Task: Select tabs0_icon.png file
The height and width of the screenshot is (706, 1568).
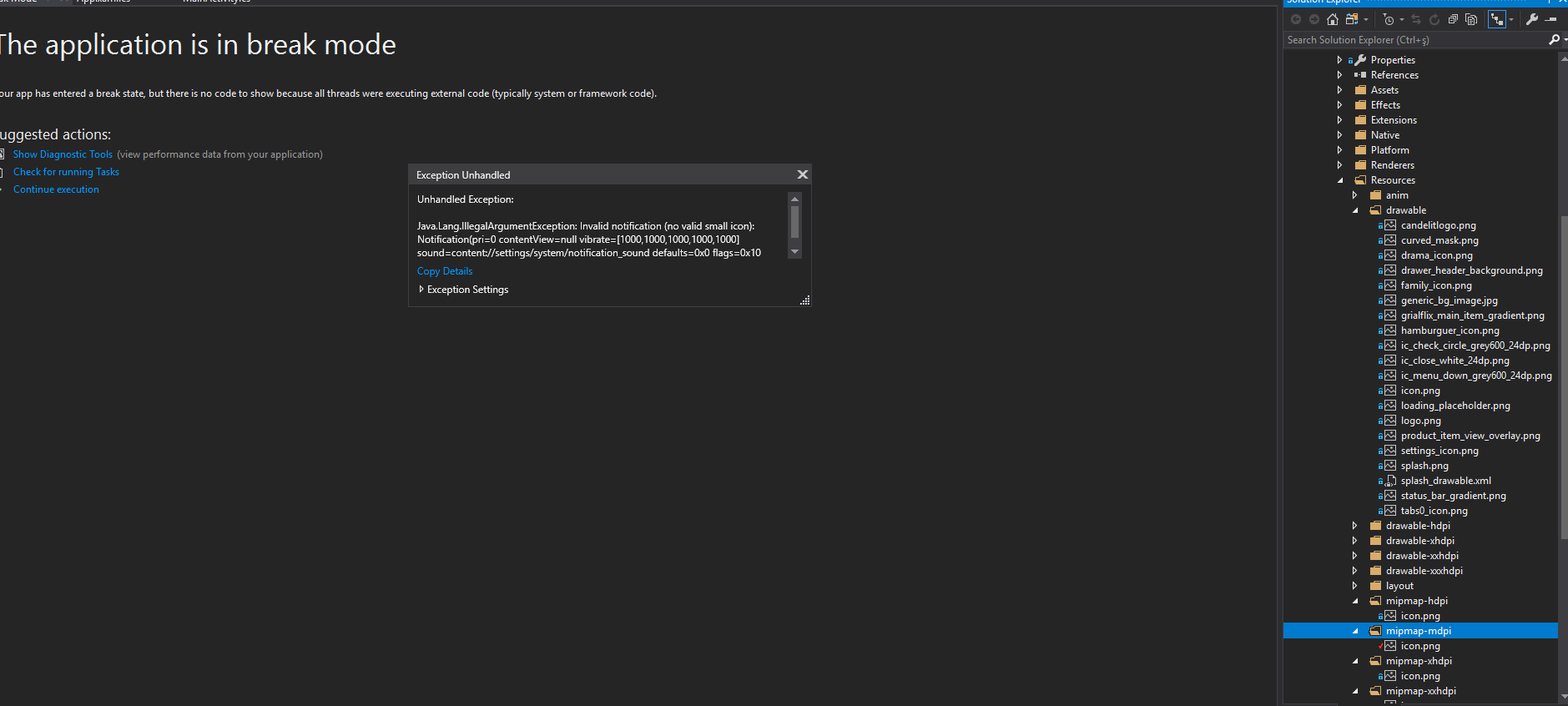Action: click(x=1434, y=511)
